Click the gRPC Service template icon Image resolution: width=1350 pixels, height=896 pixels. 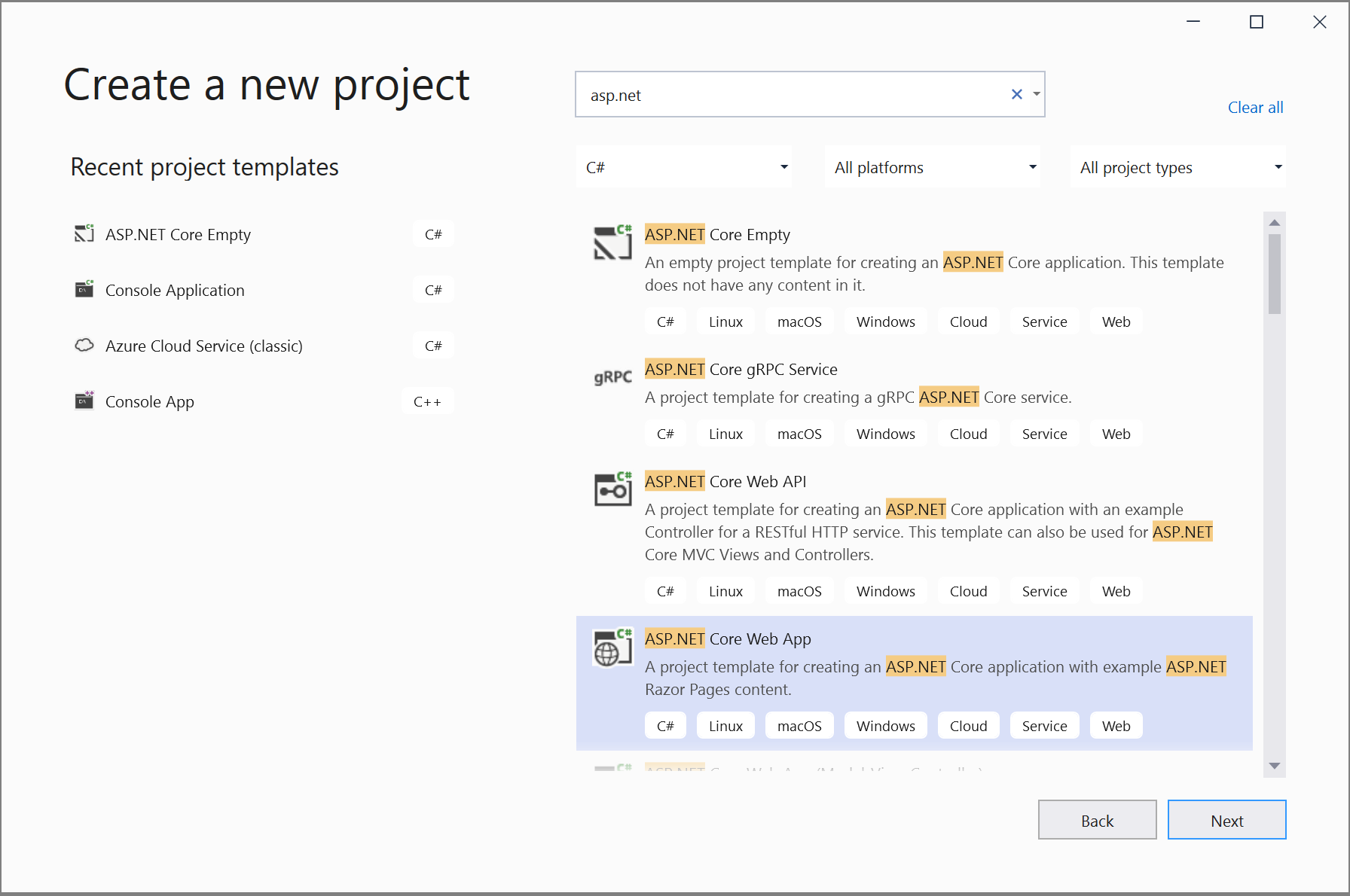[x=612, y=377]
